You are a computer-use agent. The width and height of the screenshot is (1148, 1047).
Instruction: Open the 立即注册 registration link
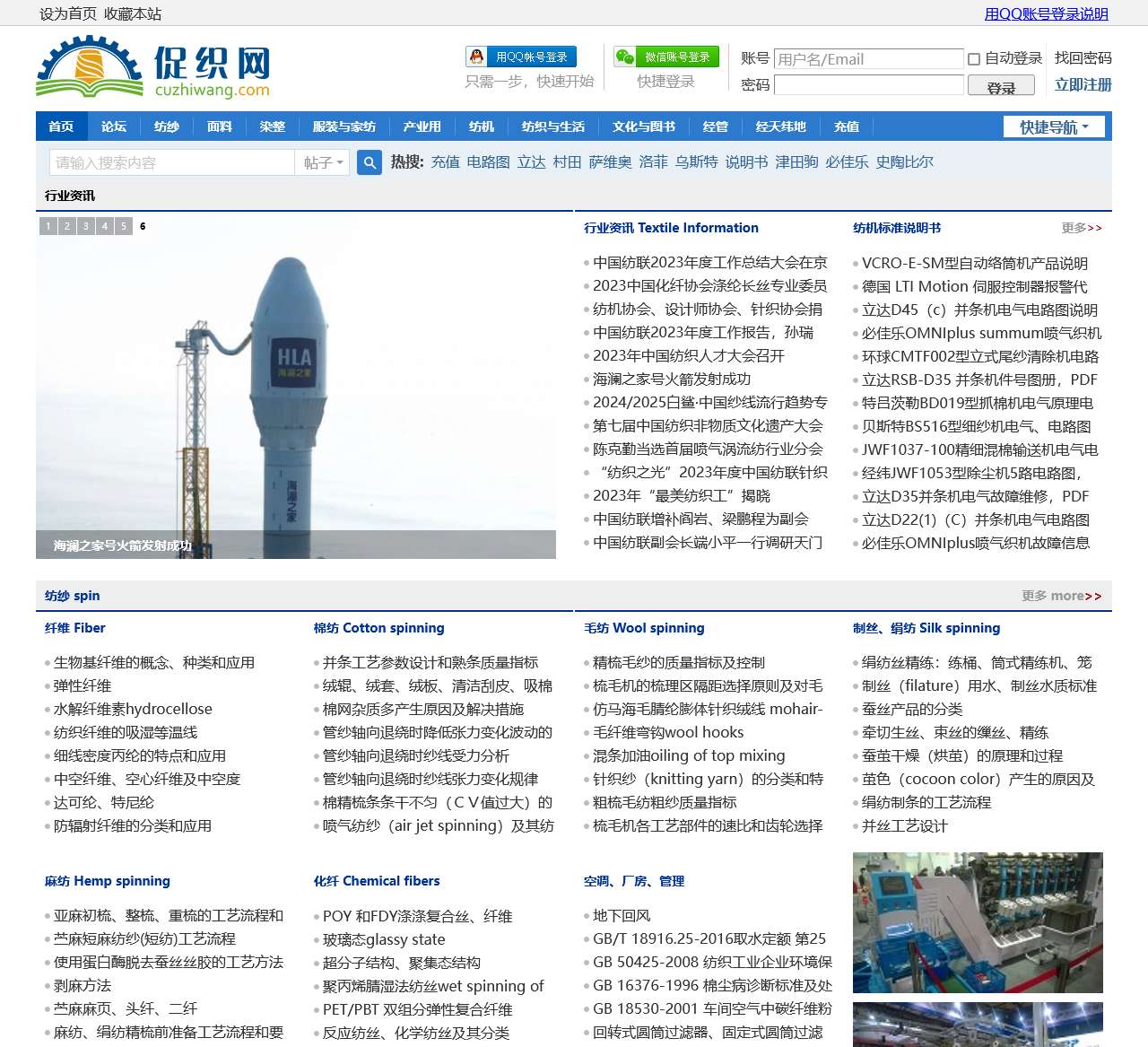(1081, 85)
